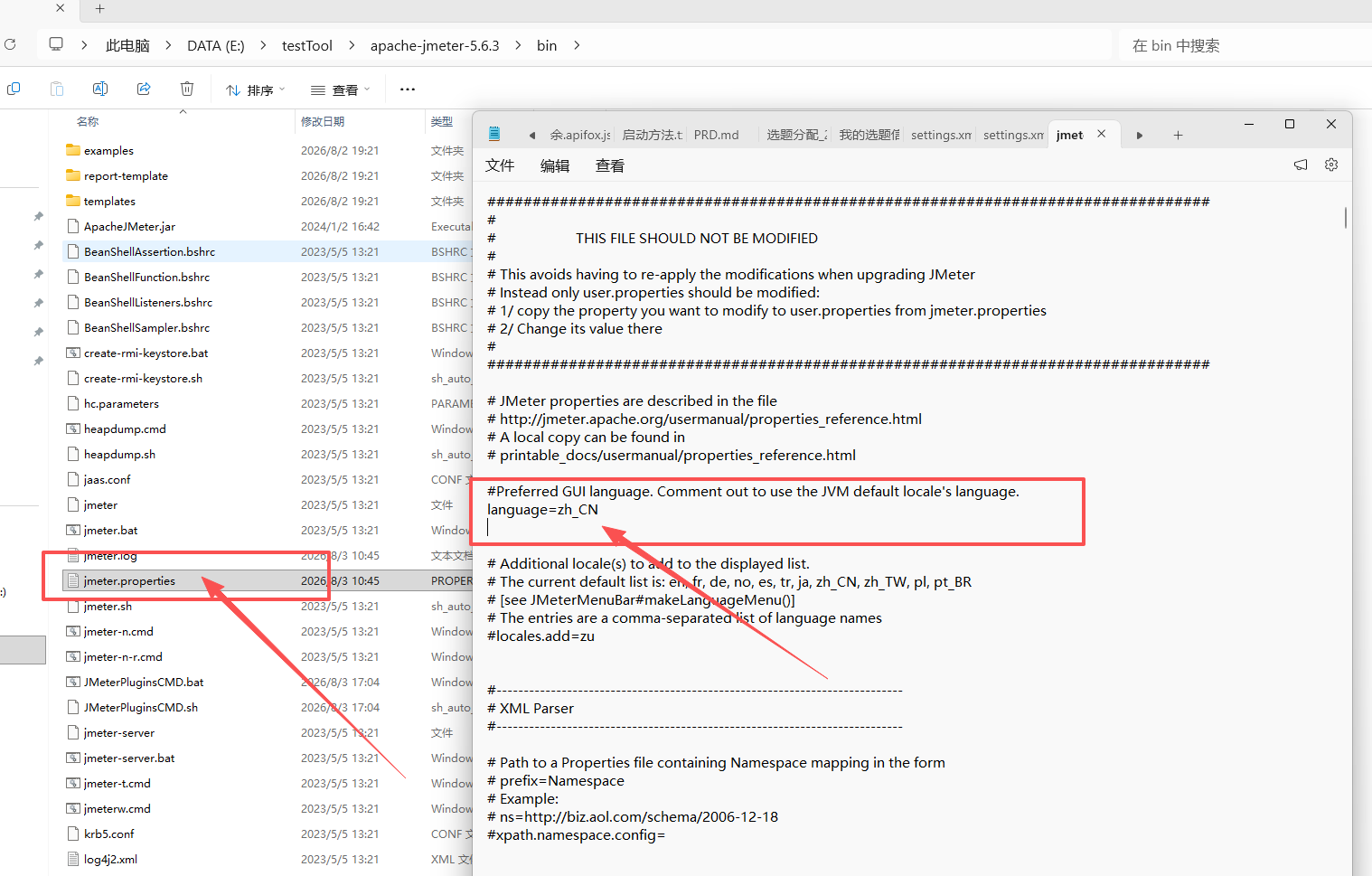Click the share icon in Explorer toolbar

pyautogui.click(x=144, y=89)
